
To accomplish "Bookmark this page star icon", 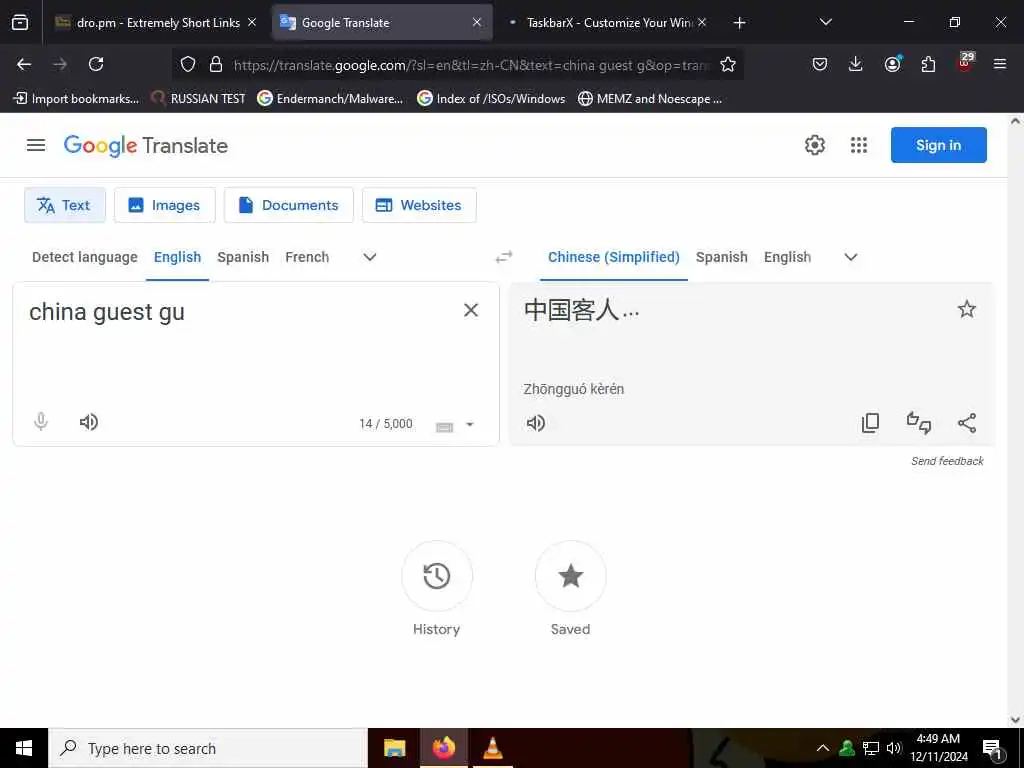I will (728, 64).
